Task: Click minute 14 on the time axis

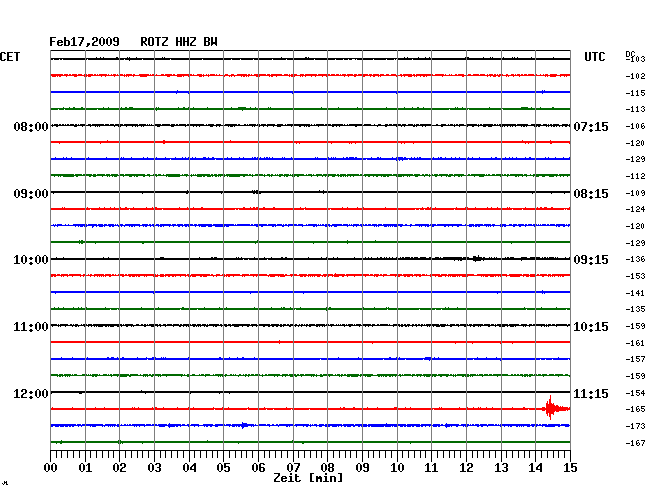Action: [x=536, y=468]
